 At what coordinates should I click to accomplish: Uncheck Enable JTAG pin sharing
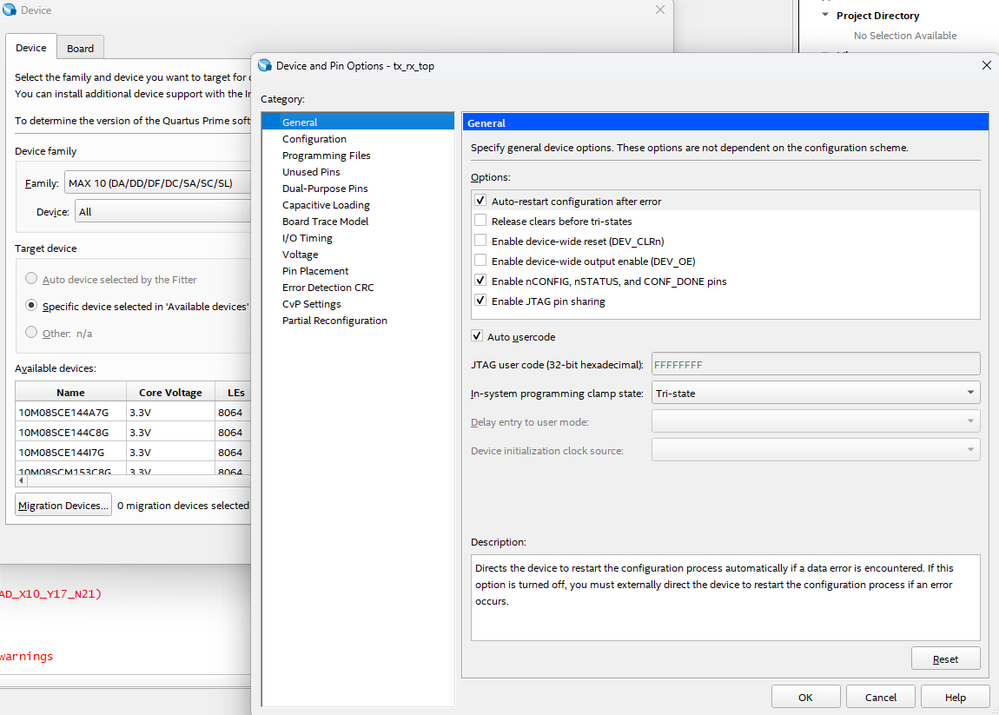(481, 301)
